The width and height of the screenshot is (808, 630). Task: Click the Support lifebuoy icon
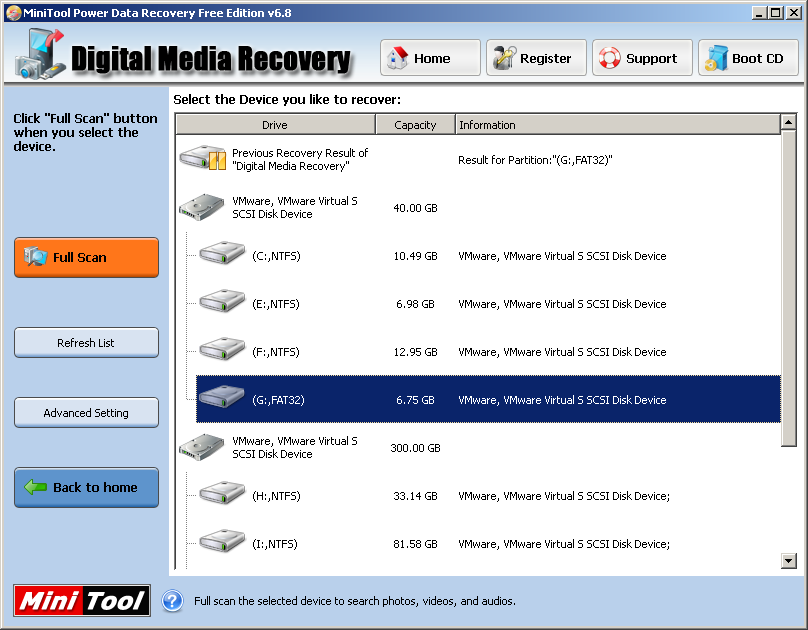coord(610,58)
